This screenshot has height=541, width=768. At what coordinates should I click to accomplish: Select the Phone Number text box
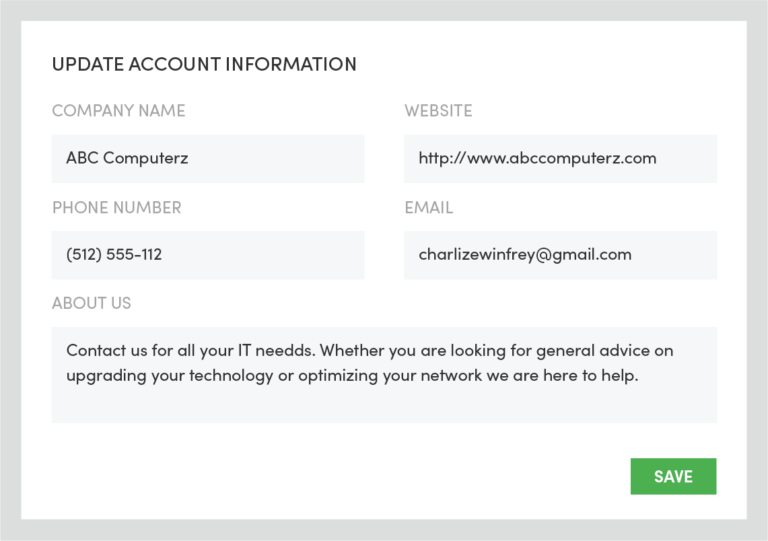coord(208,255)
